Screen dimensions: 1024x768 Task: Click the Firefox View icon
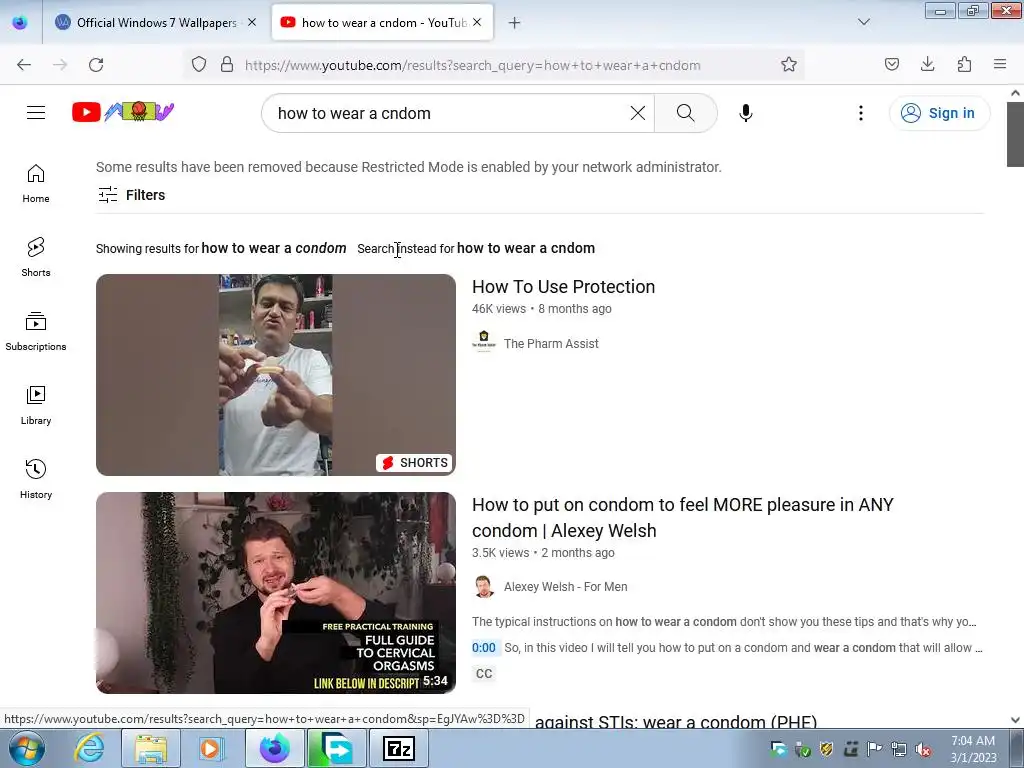[x=20, y=23]
